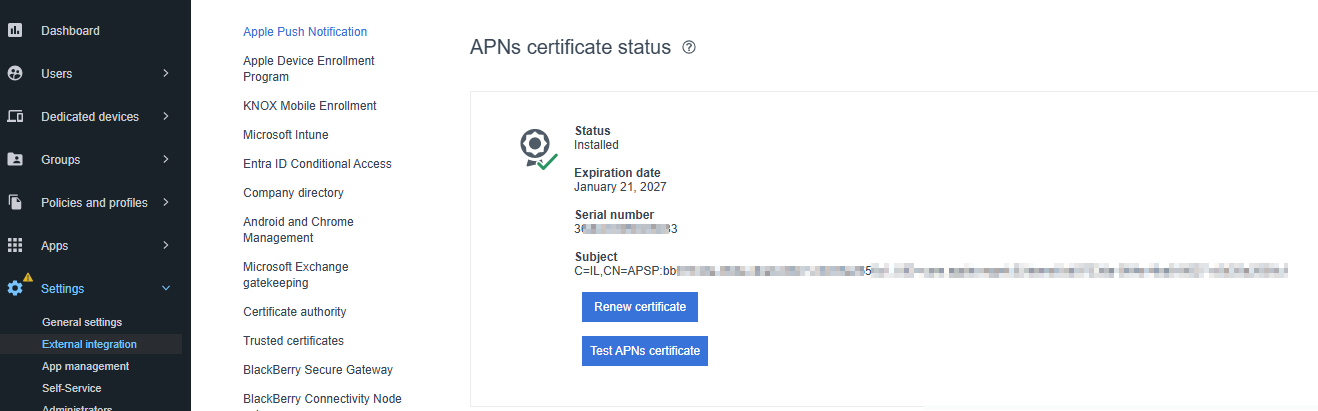Click the Policies and profiles document icon
The image size is (1318, 411).
pos(15,202)
